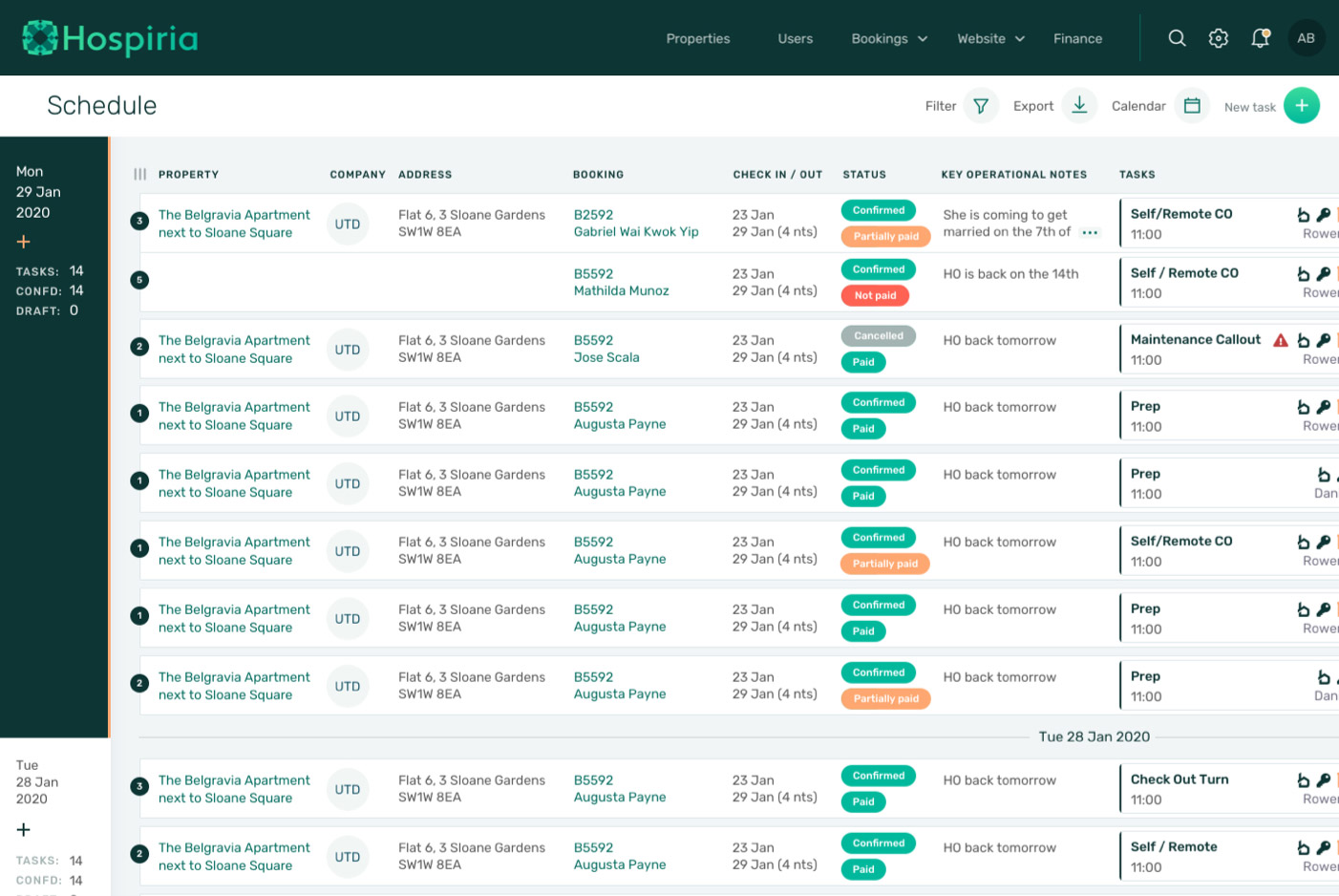The width and height of the screenshot is (1339, 896).
Task: Click the return icon on Maintenance Callout task
Action: (x=1303, y=340)
